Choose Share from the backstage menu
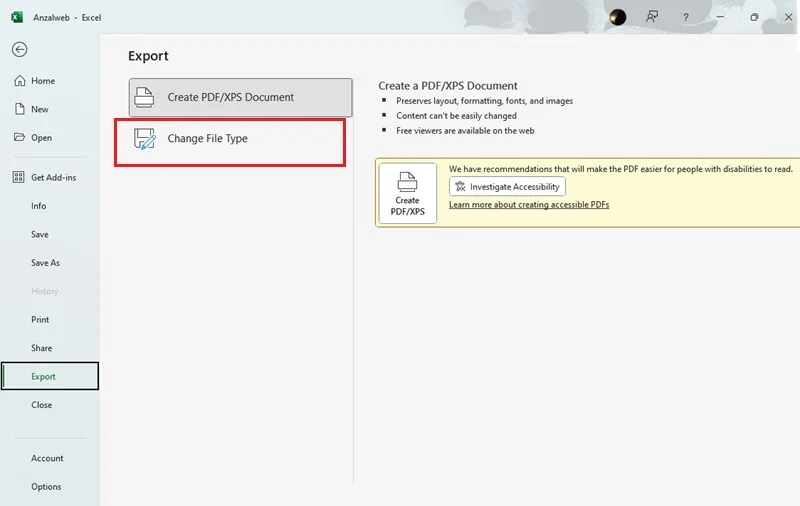 coord(41,348)
